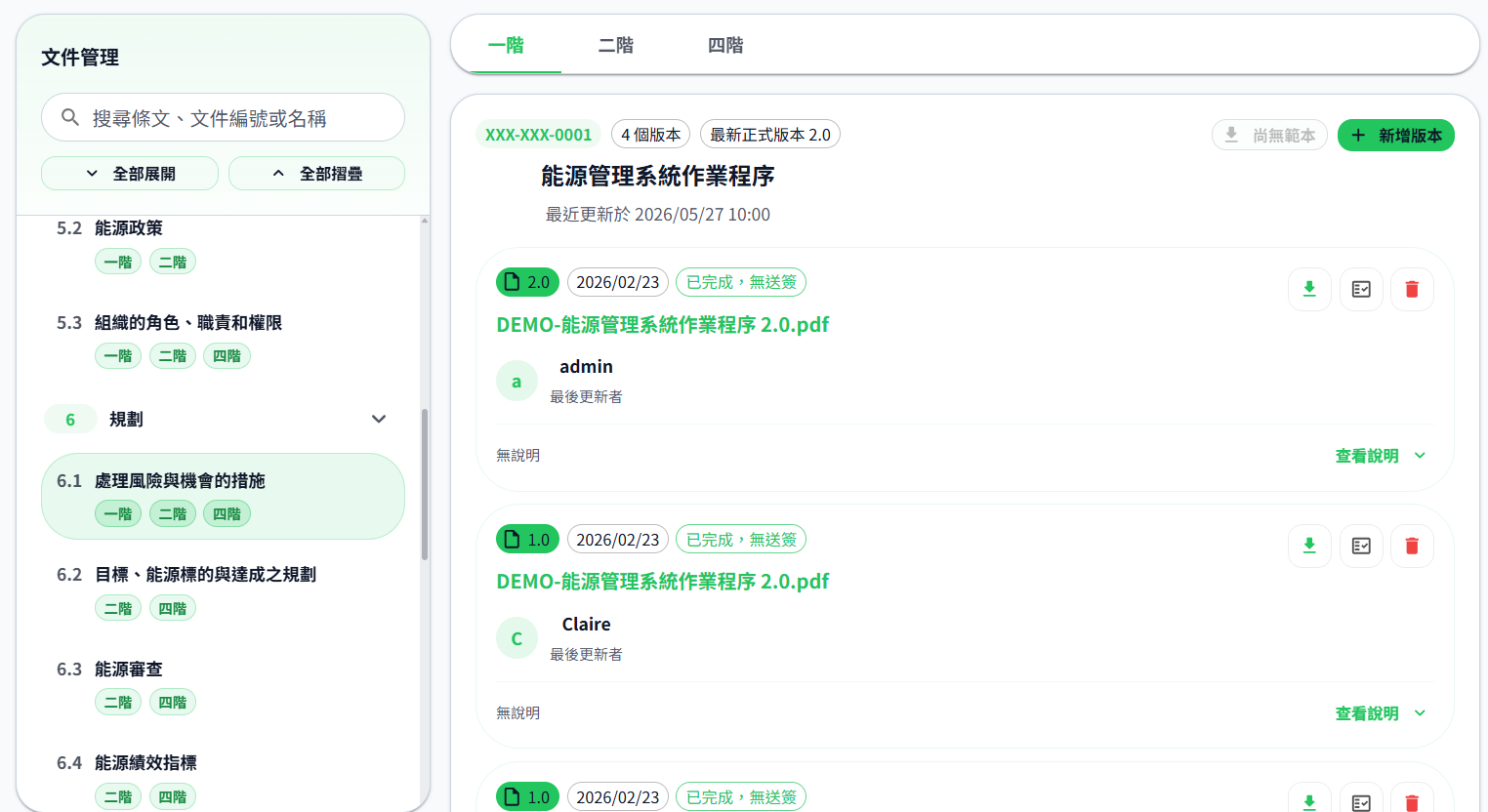Collapse section 6 規劃 chevron
The width and height of the screenshot is (1488, 812).
click(x=379, y=419)
